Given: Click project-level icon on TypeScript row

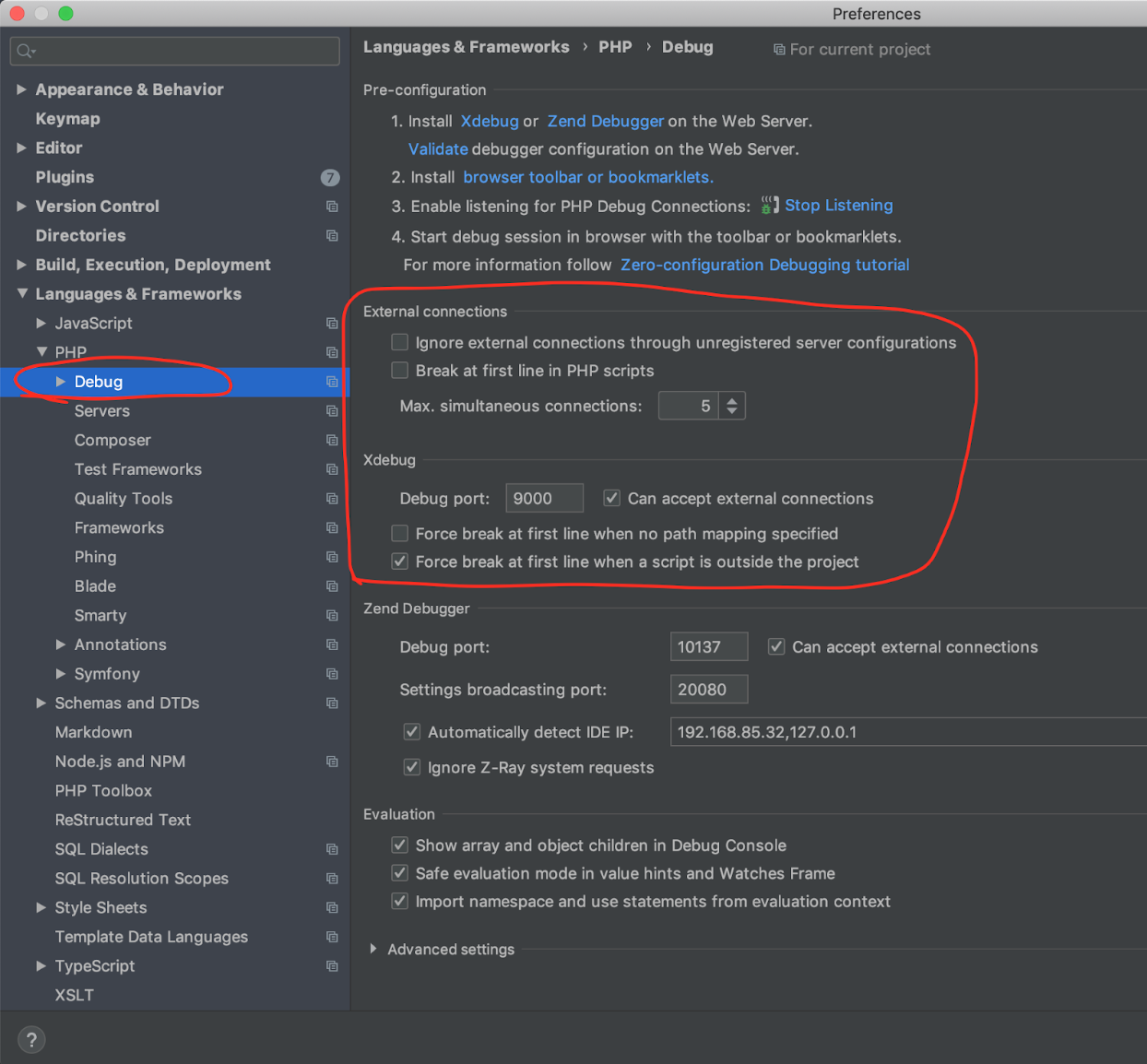Looking at the screenshot, I should point(332,966).
